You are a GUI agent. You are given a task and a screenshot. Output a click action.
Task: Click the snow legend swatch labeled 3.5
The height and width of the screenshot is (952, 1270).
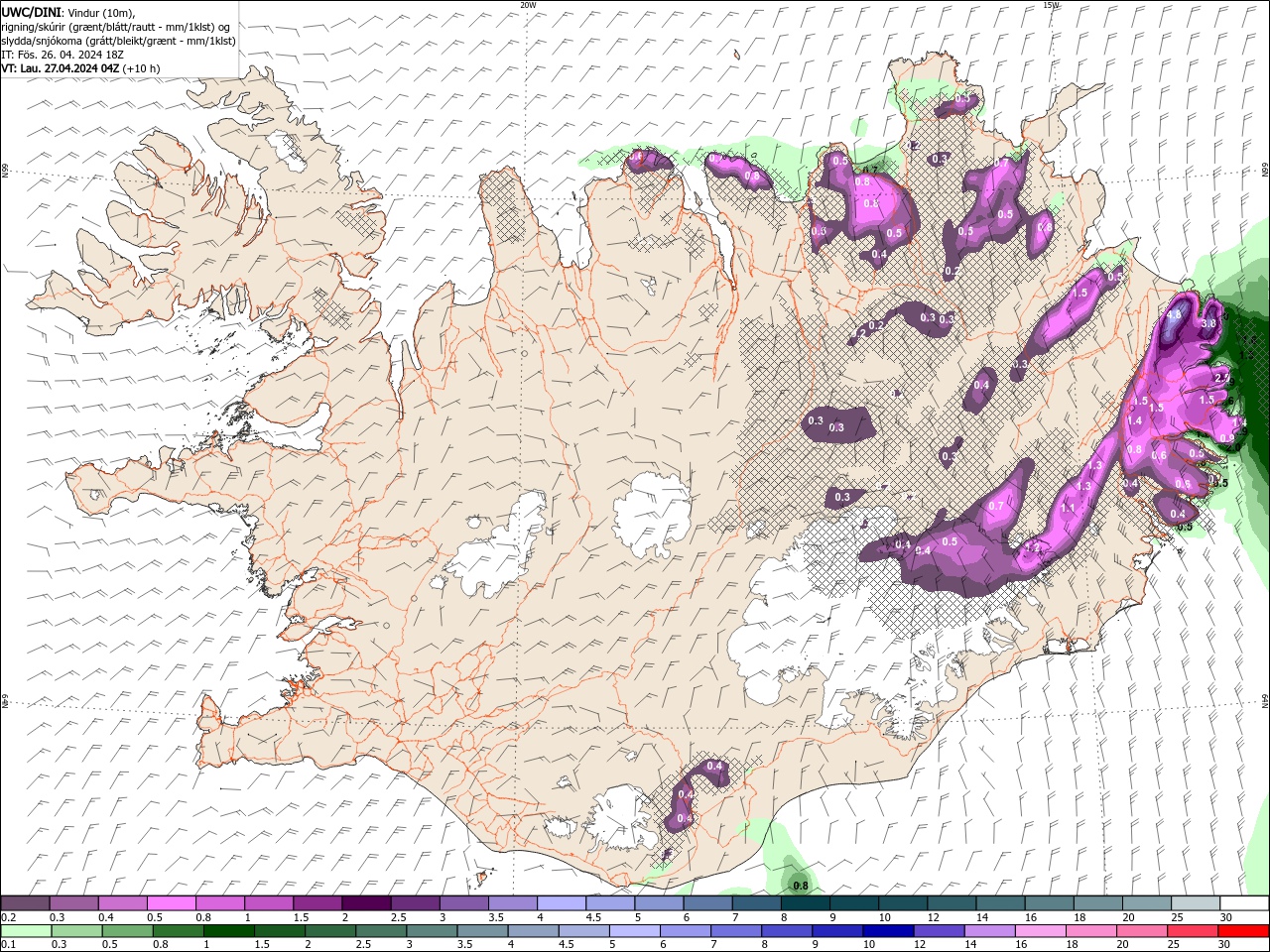click(x=512, y=903)
